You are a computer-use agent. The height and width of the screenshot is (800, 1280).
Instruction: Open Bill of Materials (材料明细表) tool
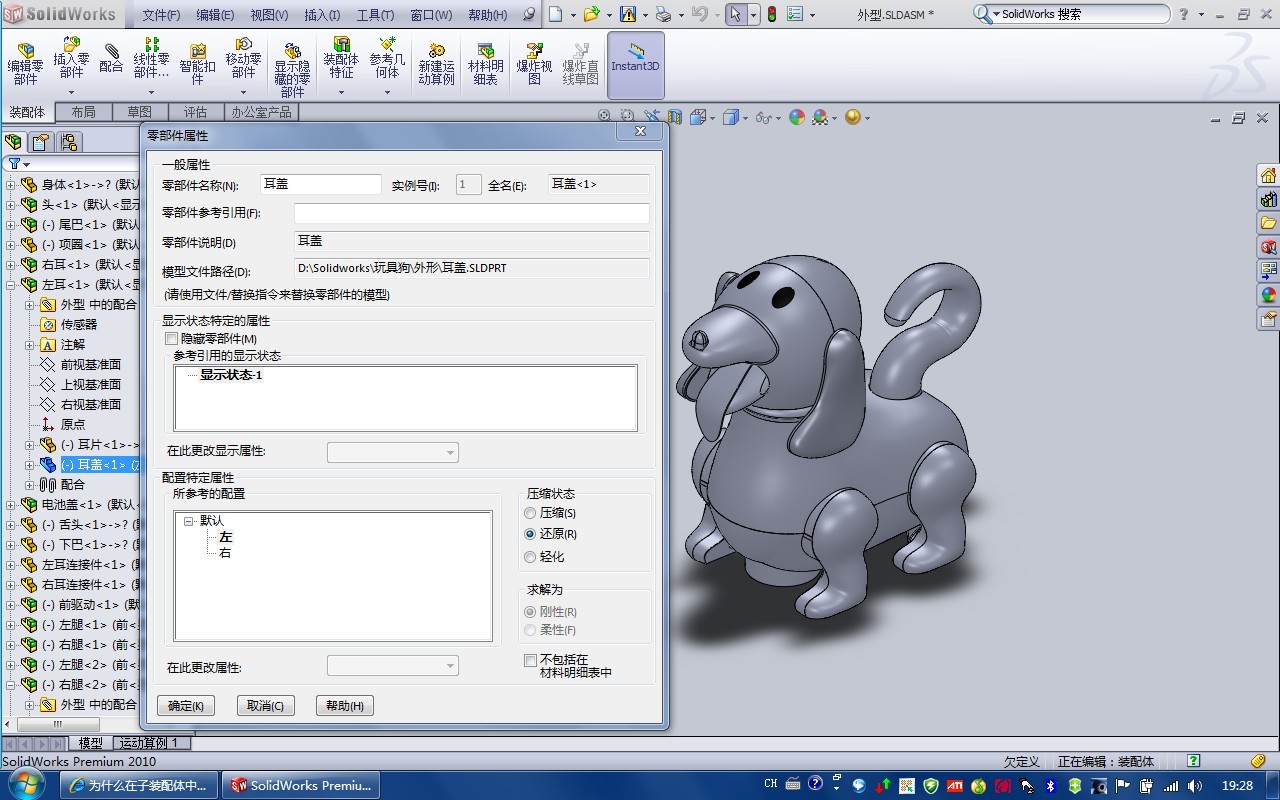486,64
